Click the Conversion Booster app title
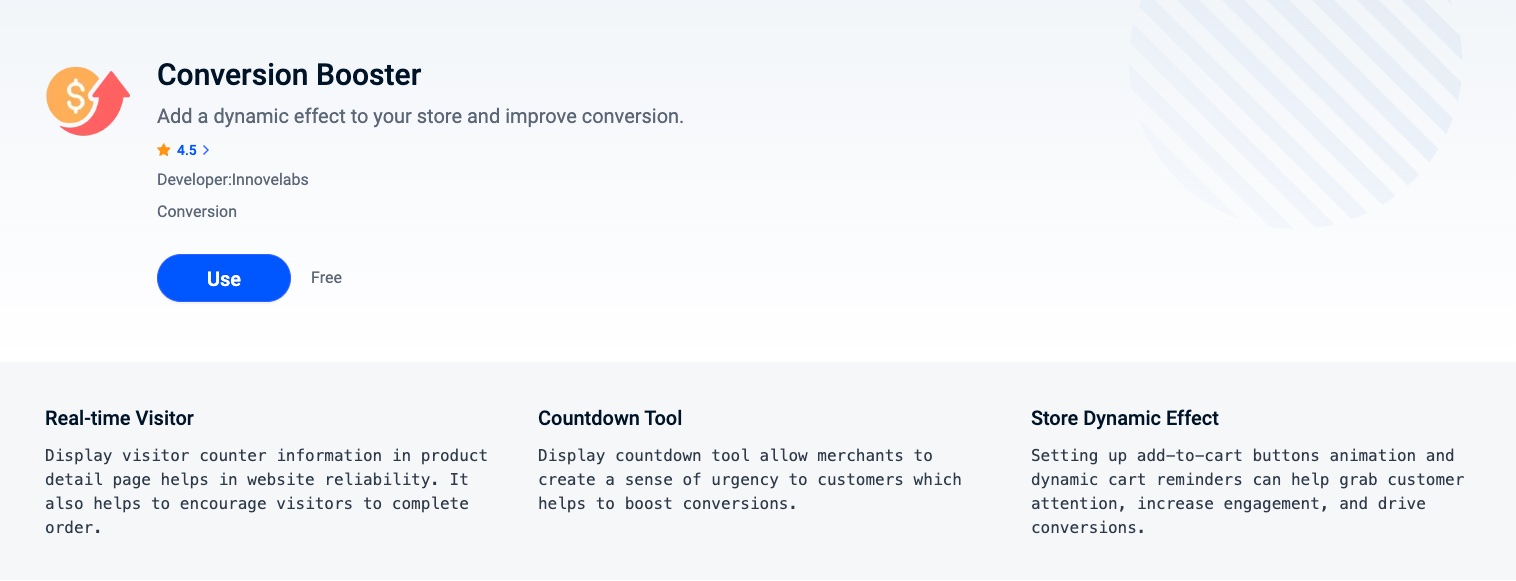The width and height of the screenshot is (1516, 581). pos(289,75)
